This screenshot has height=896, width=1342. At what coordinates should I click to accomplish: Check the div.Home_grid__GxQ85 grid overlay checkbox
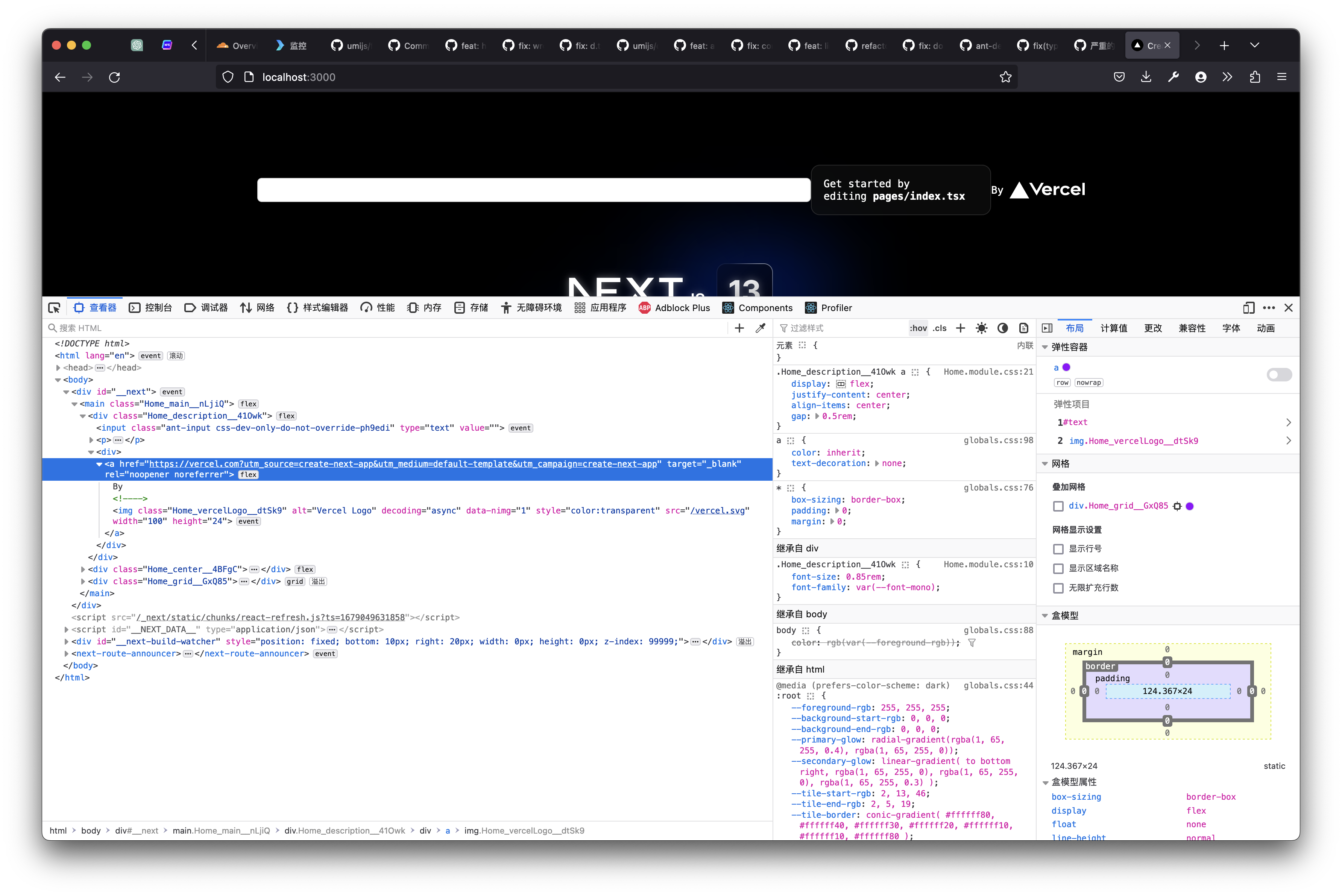pos(1058,506)
